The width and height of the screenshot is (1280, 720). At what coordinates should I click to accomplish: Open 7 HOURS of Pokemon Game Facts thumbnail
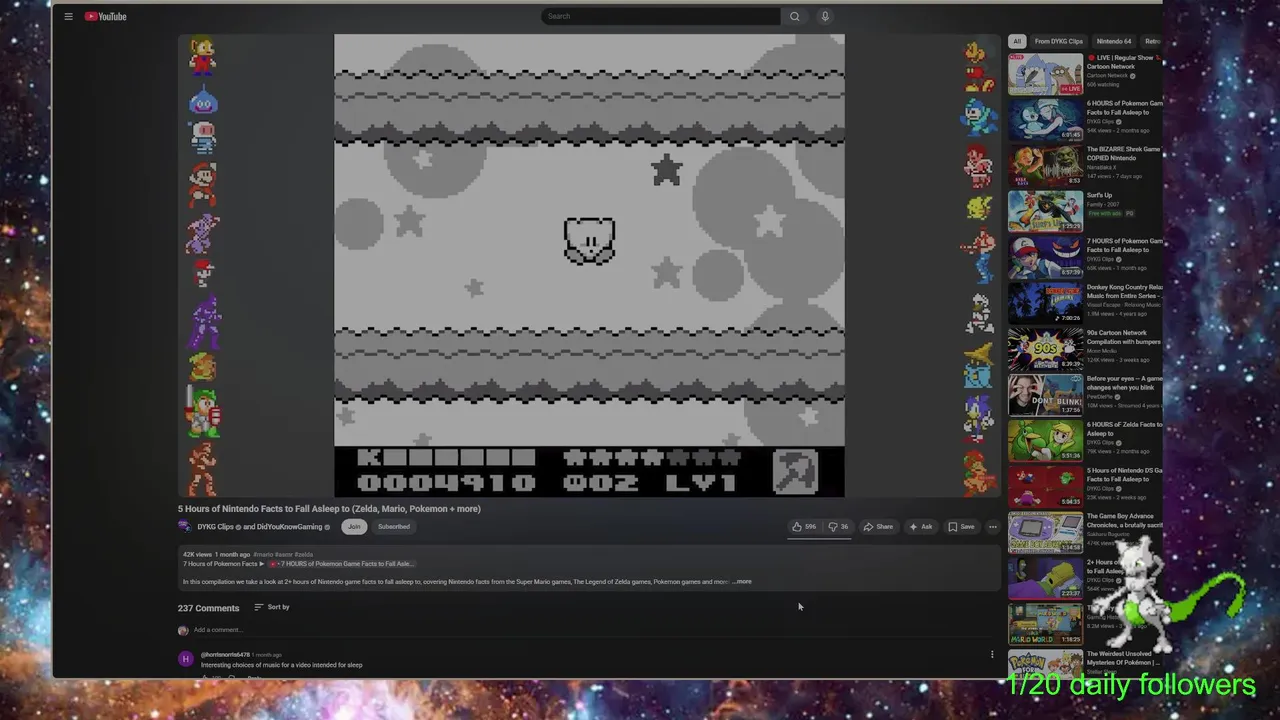tap(1045, 258)
